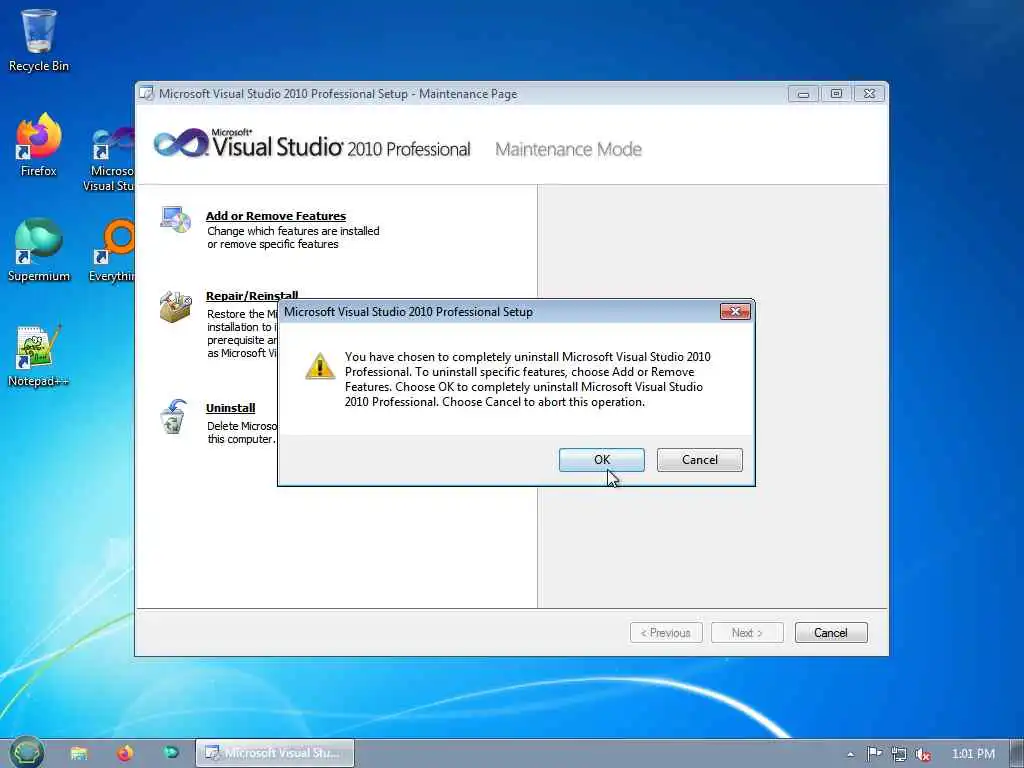Launch Firefox from the taskbar
This screenshot has height=768, width=1024.
click(125, 754)
